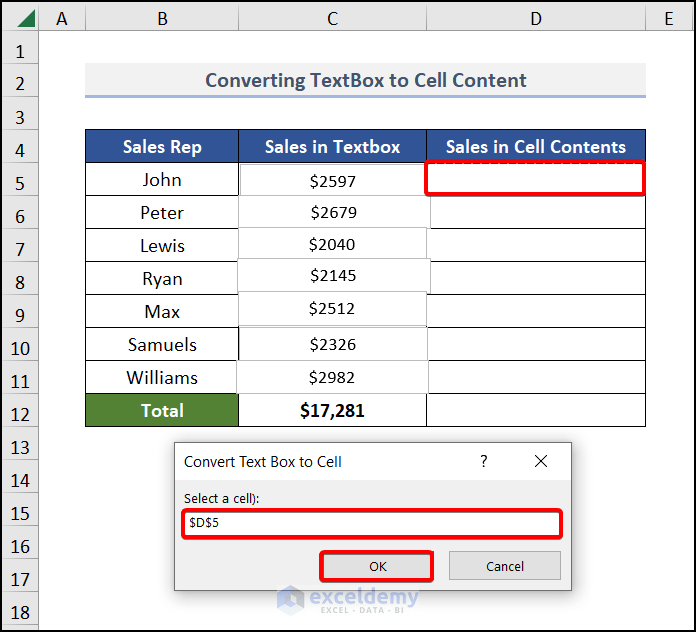The width and height of the screenshot is (696, 632).
Task: Select column C header
Action: click(332, 19)
